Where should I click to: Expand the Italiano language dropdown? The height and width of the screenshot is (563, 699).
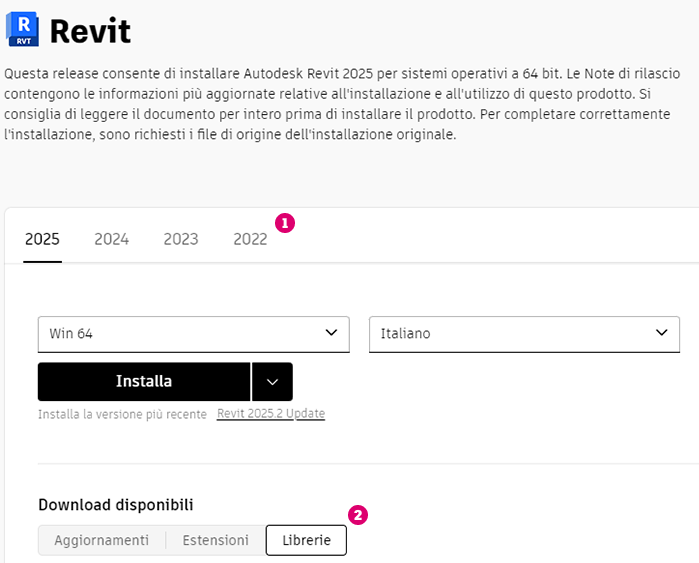click(x=524, y=334)
